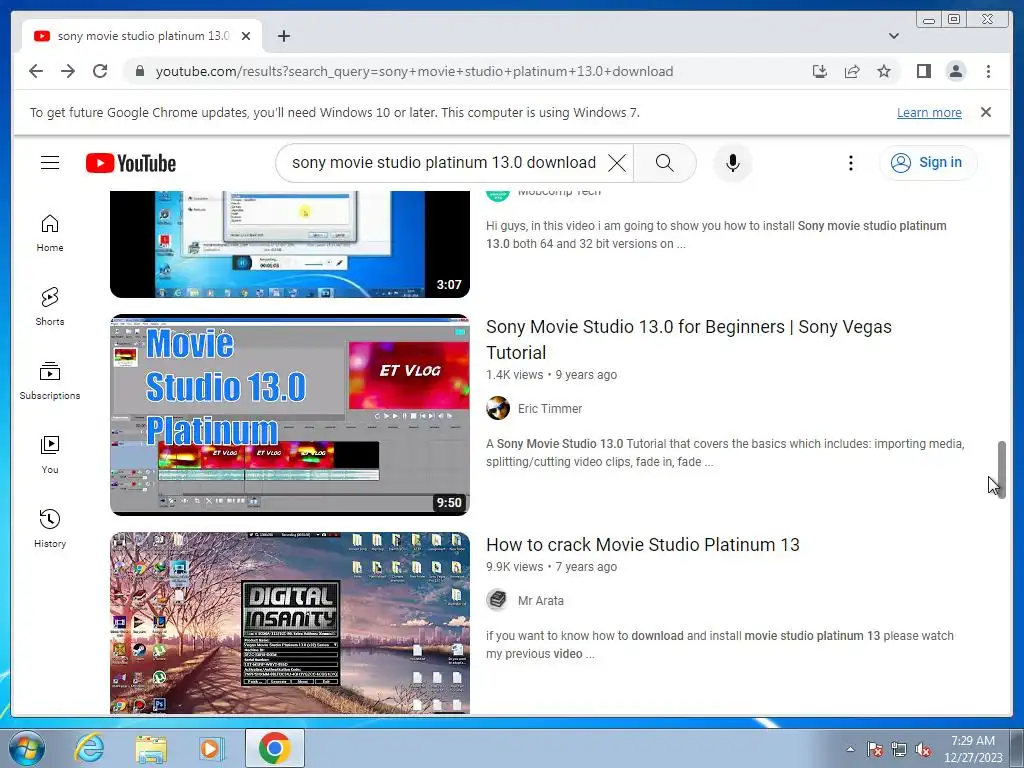1024x768 pixels.
Task: Open Home in the sidebar
Action: pyautogui.click(x=50, y=233)
